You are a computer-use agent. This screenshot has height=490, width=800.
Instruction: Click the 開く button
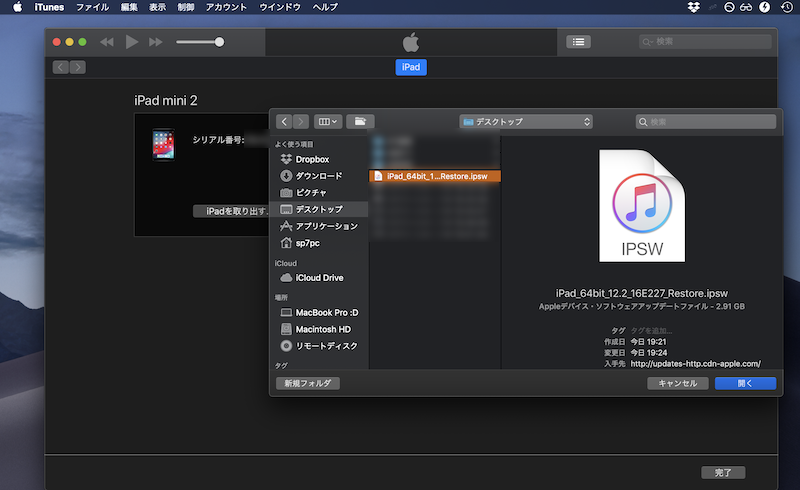point(745,383)
